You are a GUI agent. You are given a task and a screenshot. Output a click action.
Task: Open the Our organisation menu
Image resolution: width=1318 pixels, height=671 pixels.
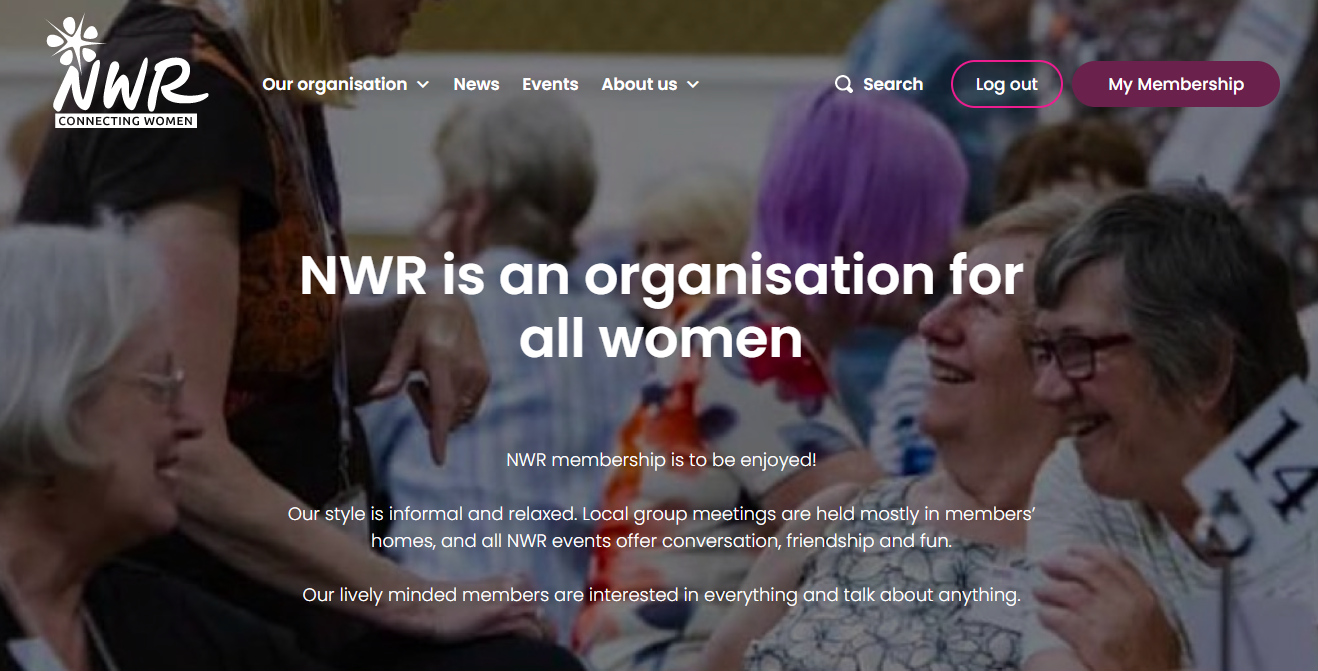[334, 84]
